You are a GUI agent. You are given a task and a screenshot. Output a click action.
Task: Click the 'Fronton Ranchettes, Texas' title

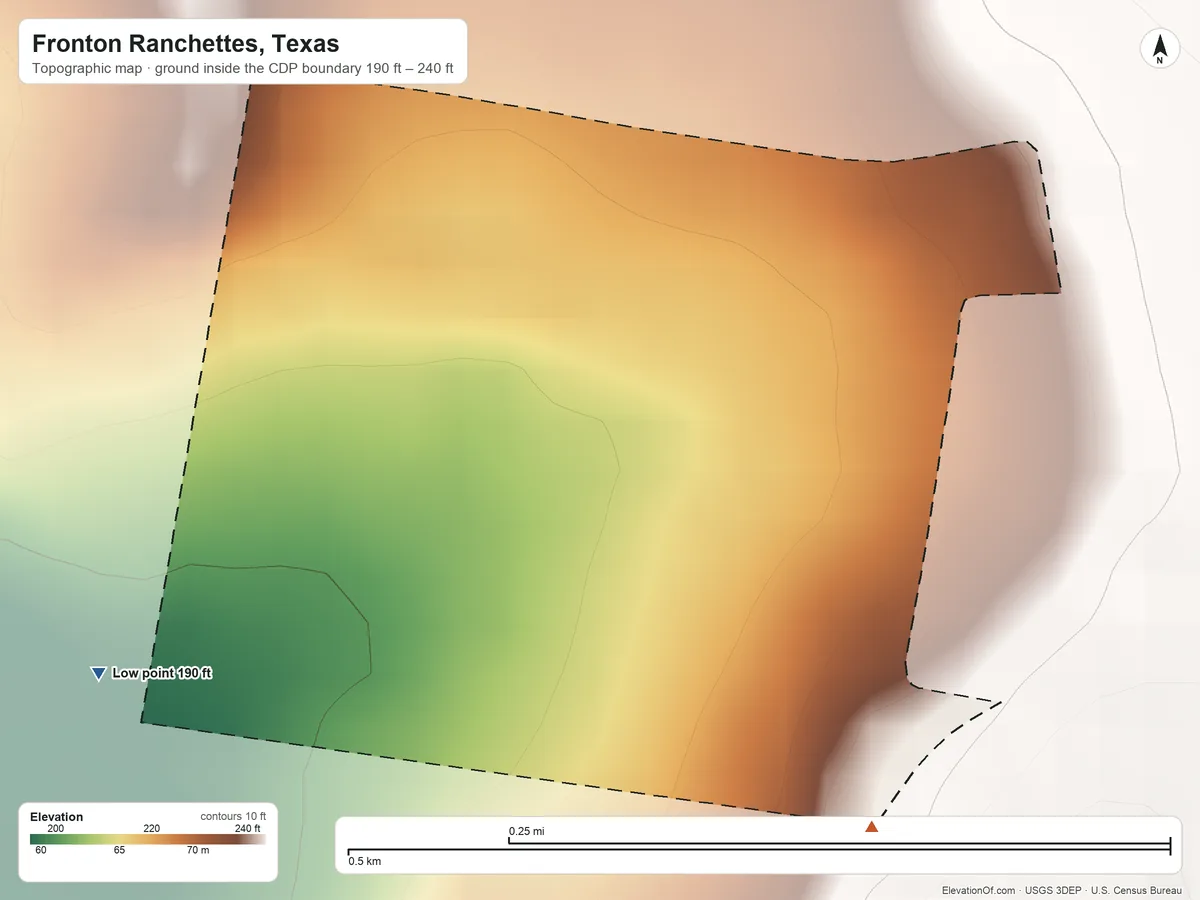point(186,44)
